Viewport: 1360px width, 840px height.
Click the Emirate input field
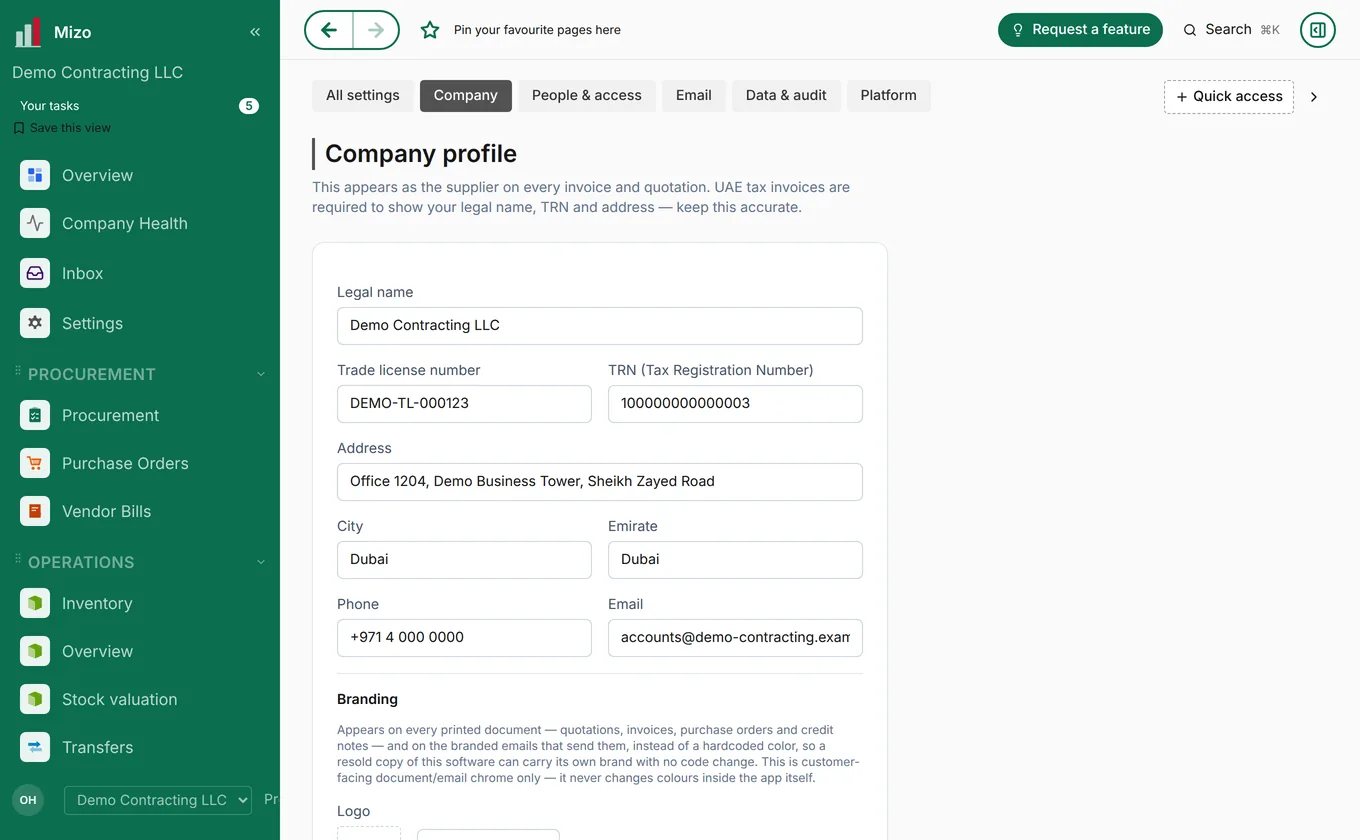point(735,560)
